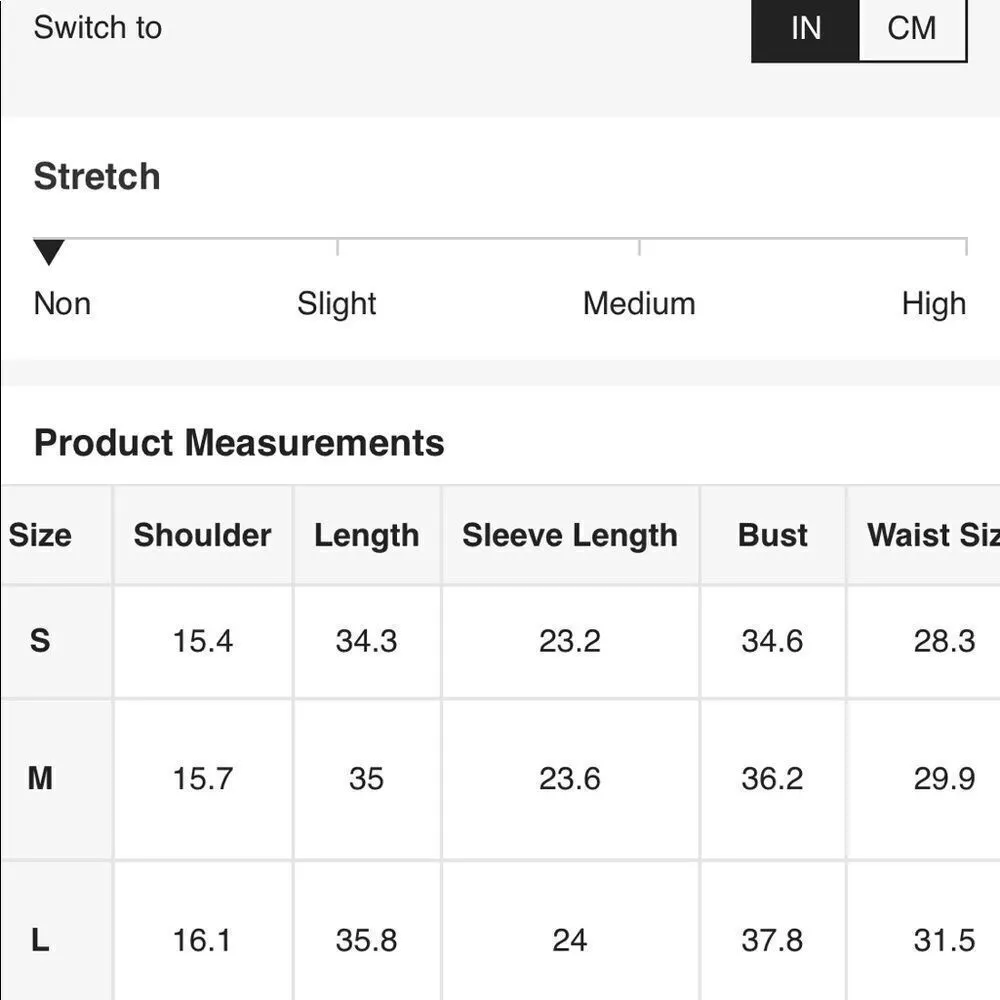Select the High stretch label
The width and height of the screenshot is (1000, 1000).
pos(933,304)
